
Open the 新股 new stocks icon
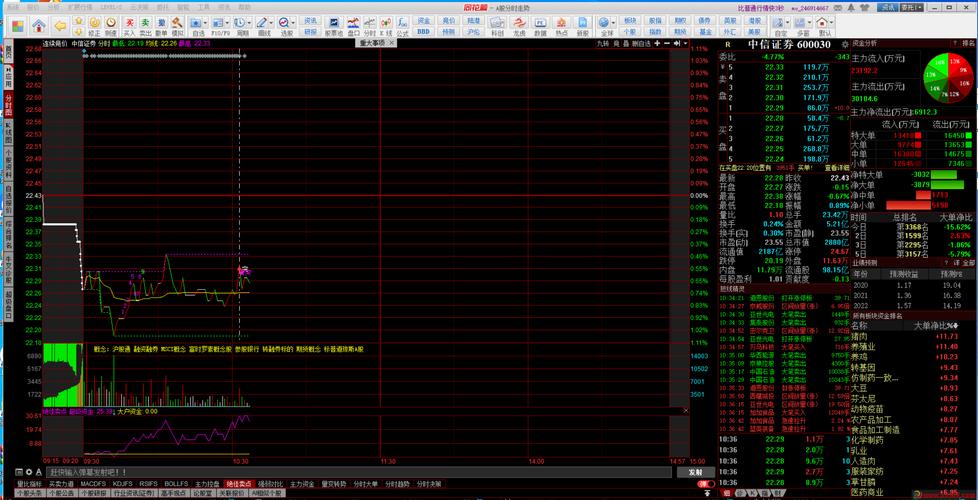tap(583, 26)
